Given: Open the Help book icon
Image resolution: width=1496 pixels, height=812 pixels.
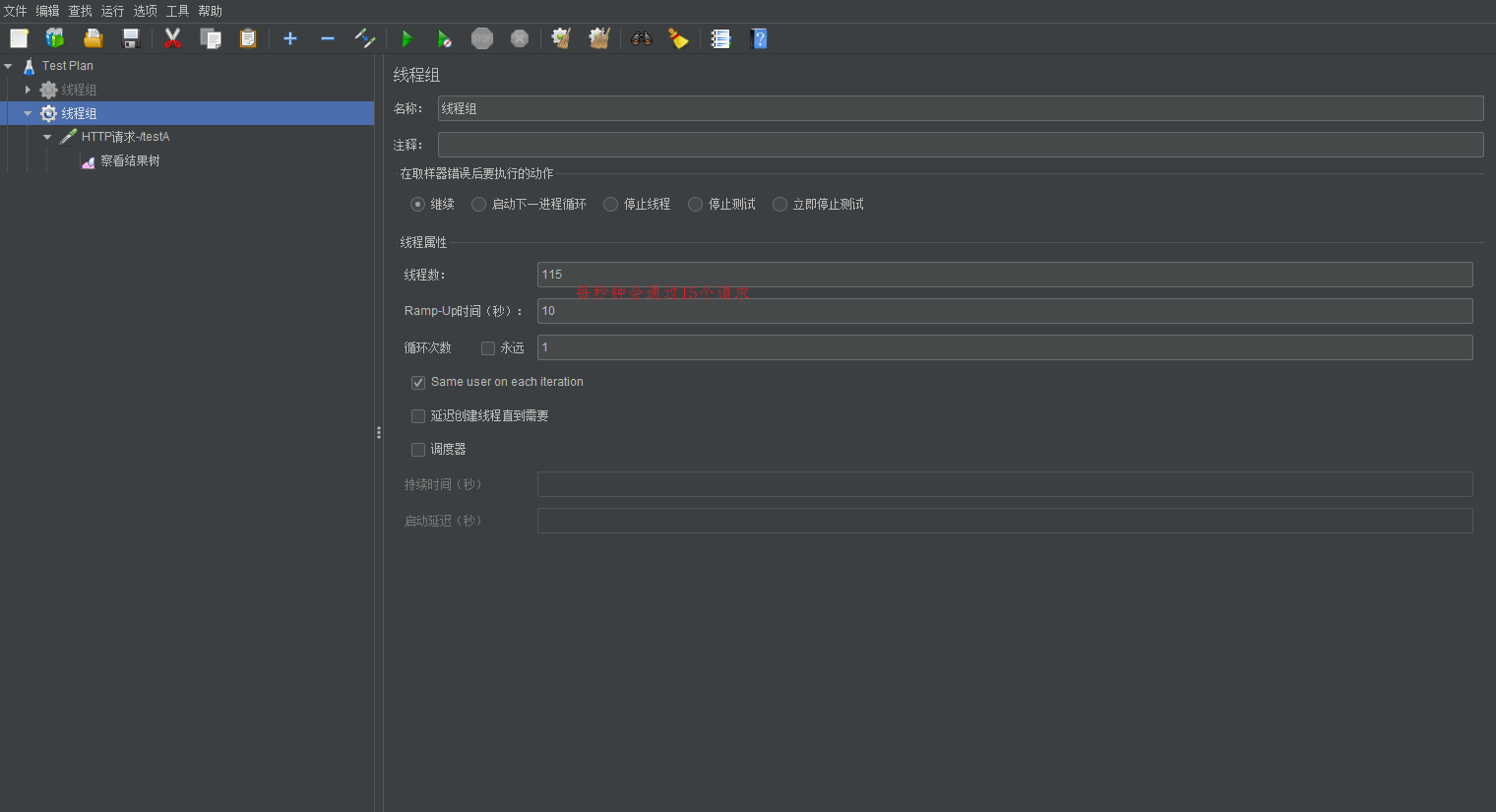Looking at the screenshot, I should point(759,38).
